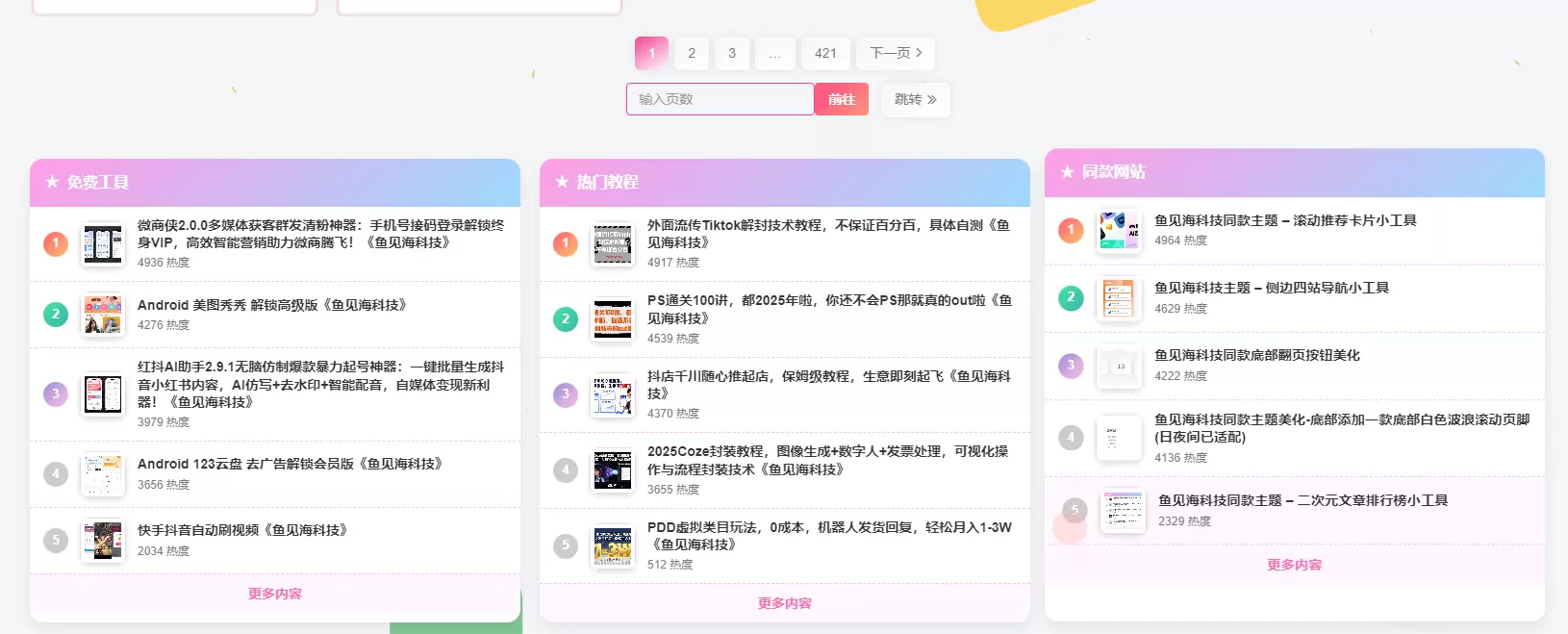Open the Android 美图秀秀 thumbnail icon
The width and height of the screenshot is (1568, 634).
[103, 315]
